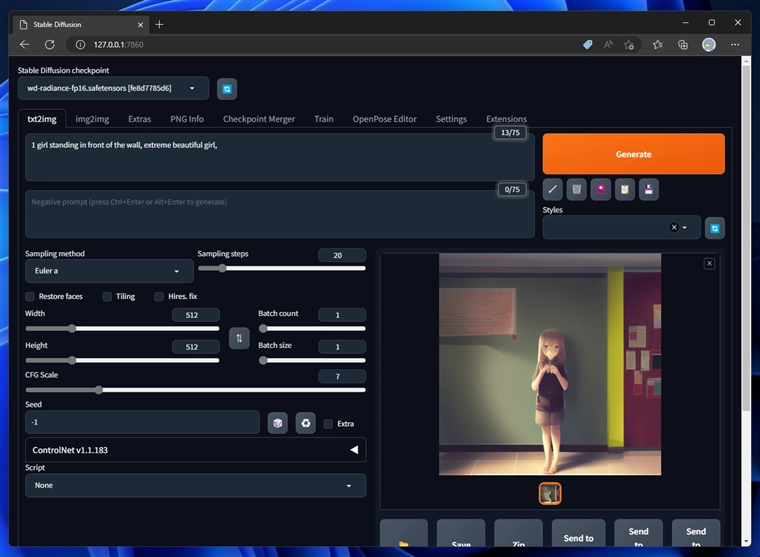Enable the Restore faces checkbox

point(30,297)
